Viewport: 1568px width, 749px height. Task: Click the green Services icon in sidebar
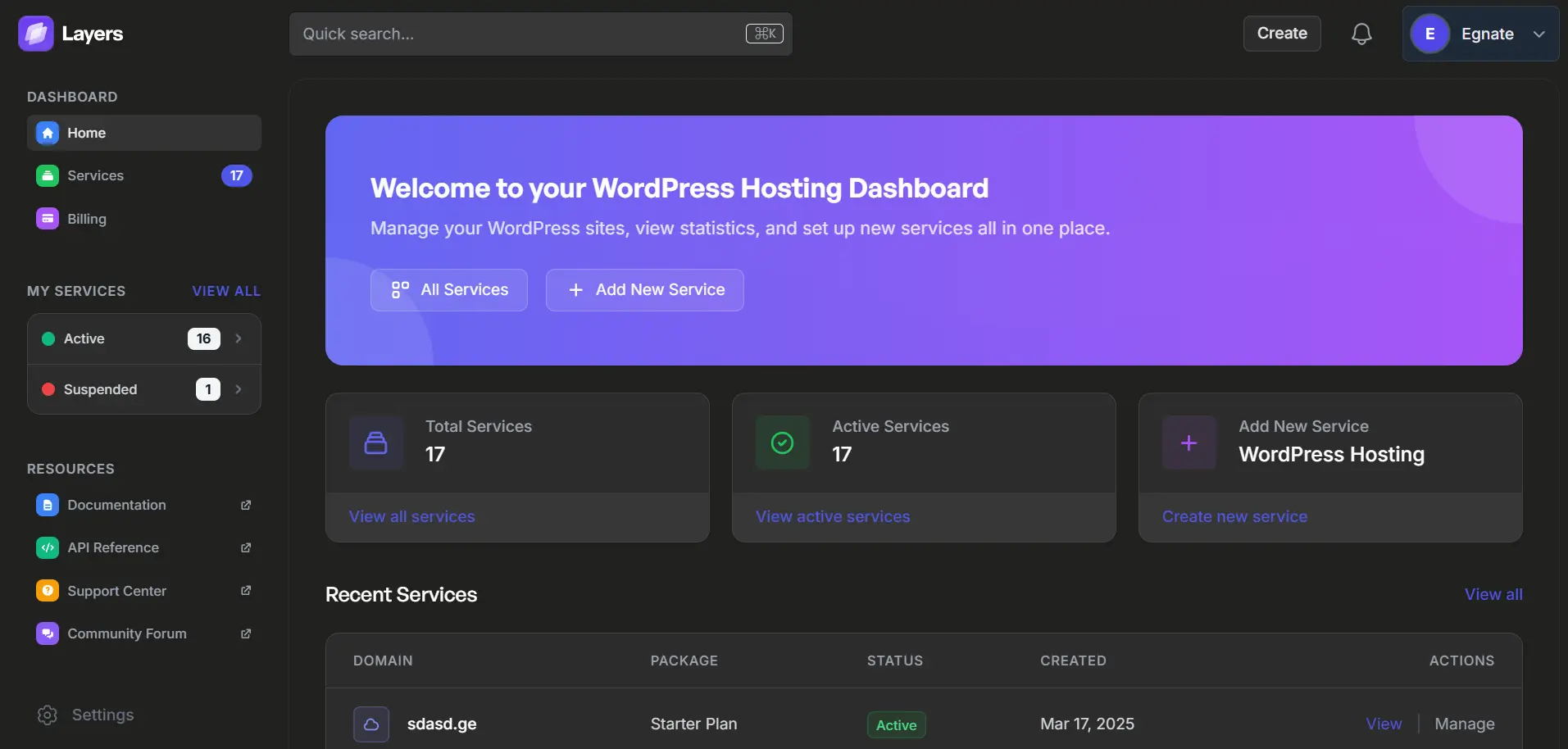(x=48, y=175)
